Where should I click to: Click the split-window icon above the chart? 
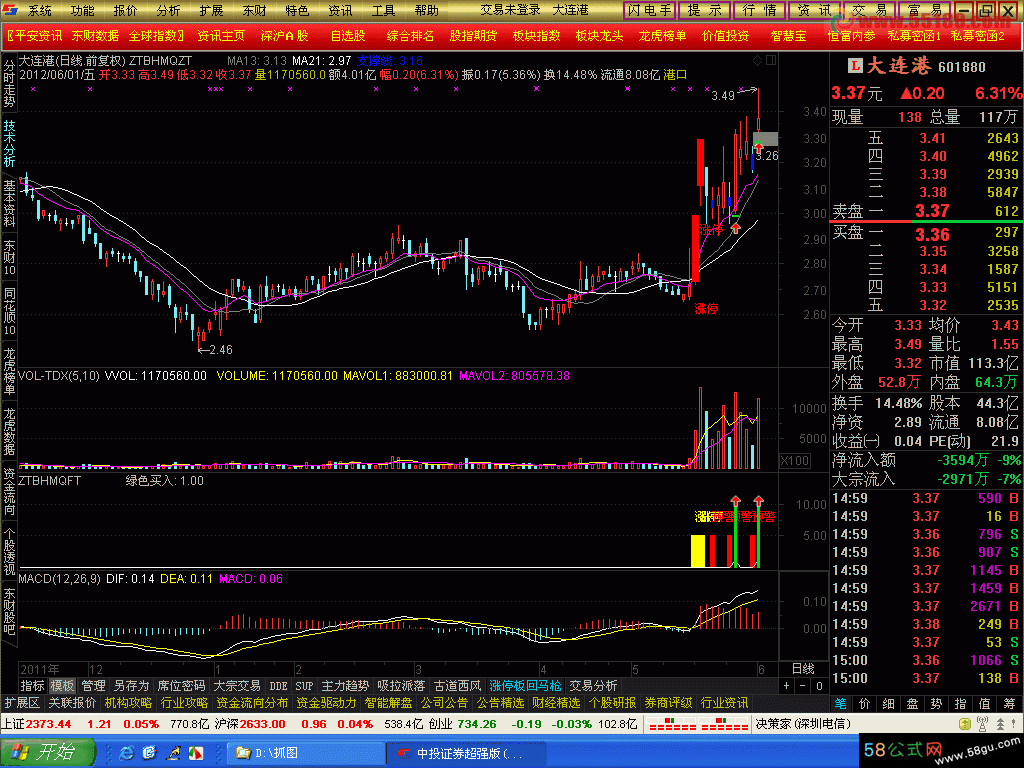771,61
